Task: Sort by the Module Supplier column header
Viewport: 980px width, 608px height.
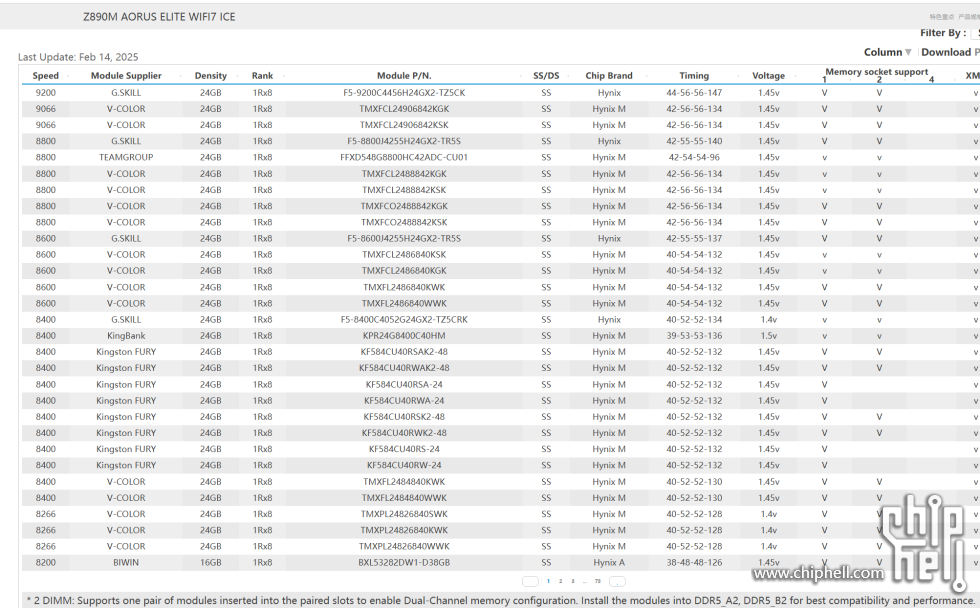Action: click(x=126, y=76)
